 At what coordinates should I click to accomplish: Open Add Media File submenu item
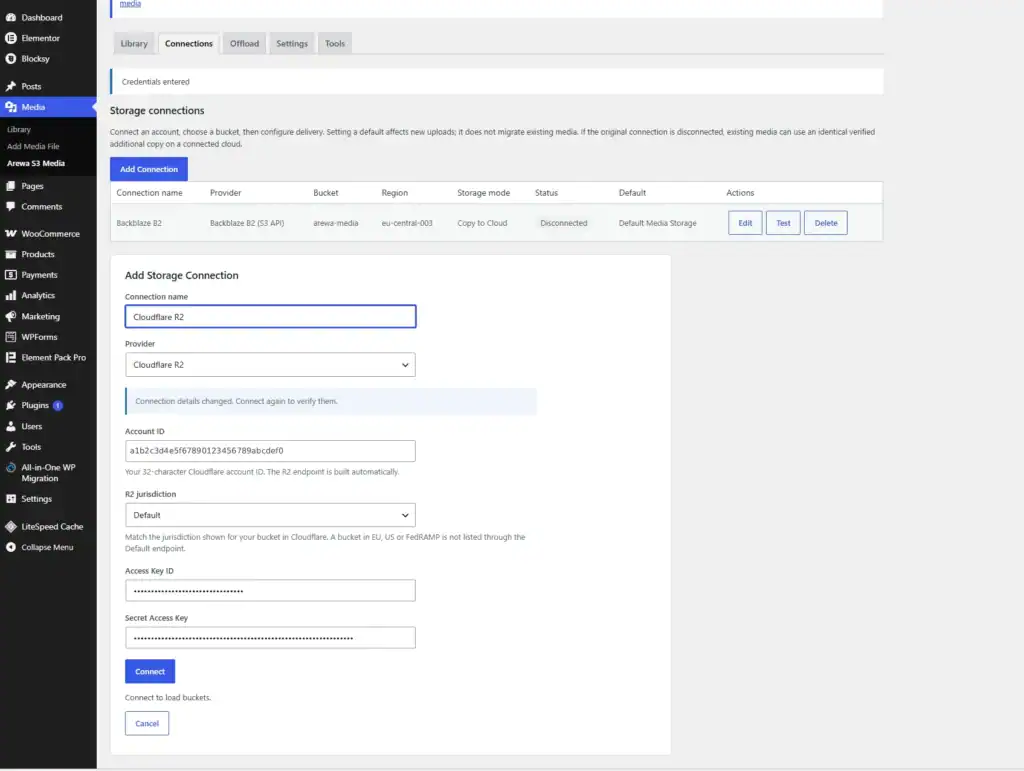pos(33,146)
